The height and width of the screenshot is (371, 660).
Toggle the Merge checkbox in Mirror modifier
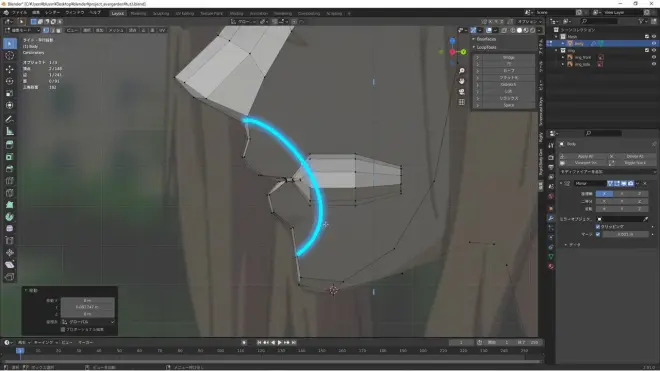(598, 234)
